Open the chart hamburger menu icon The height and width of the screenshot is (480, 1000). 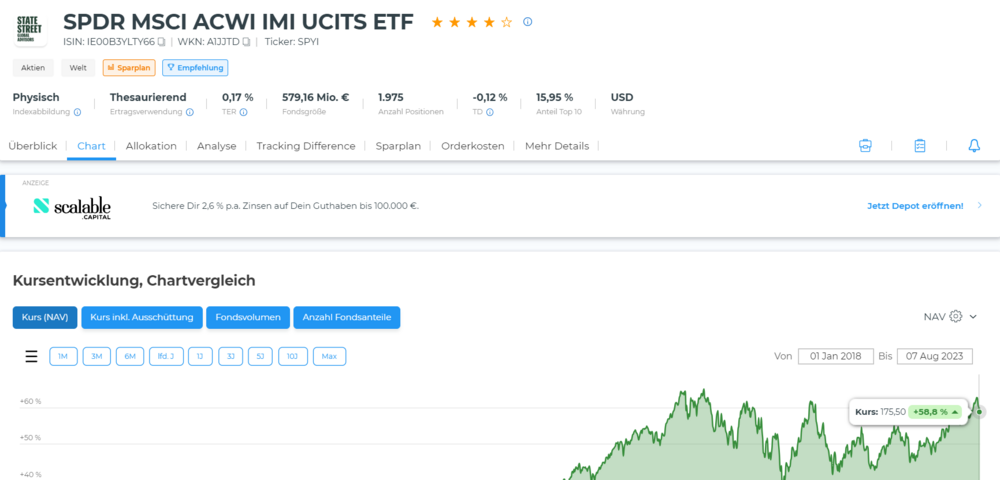coord(31,356)
